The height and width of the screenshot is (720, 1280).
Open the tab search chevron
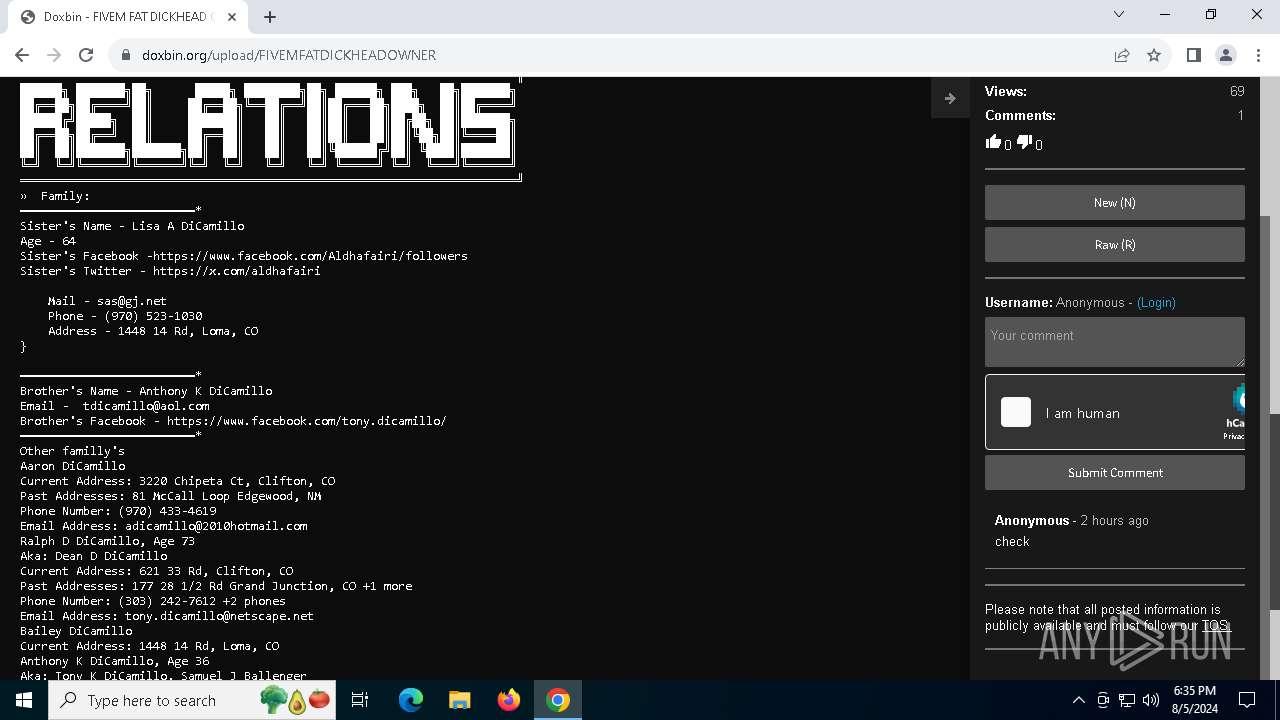tap(1119, 14)
